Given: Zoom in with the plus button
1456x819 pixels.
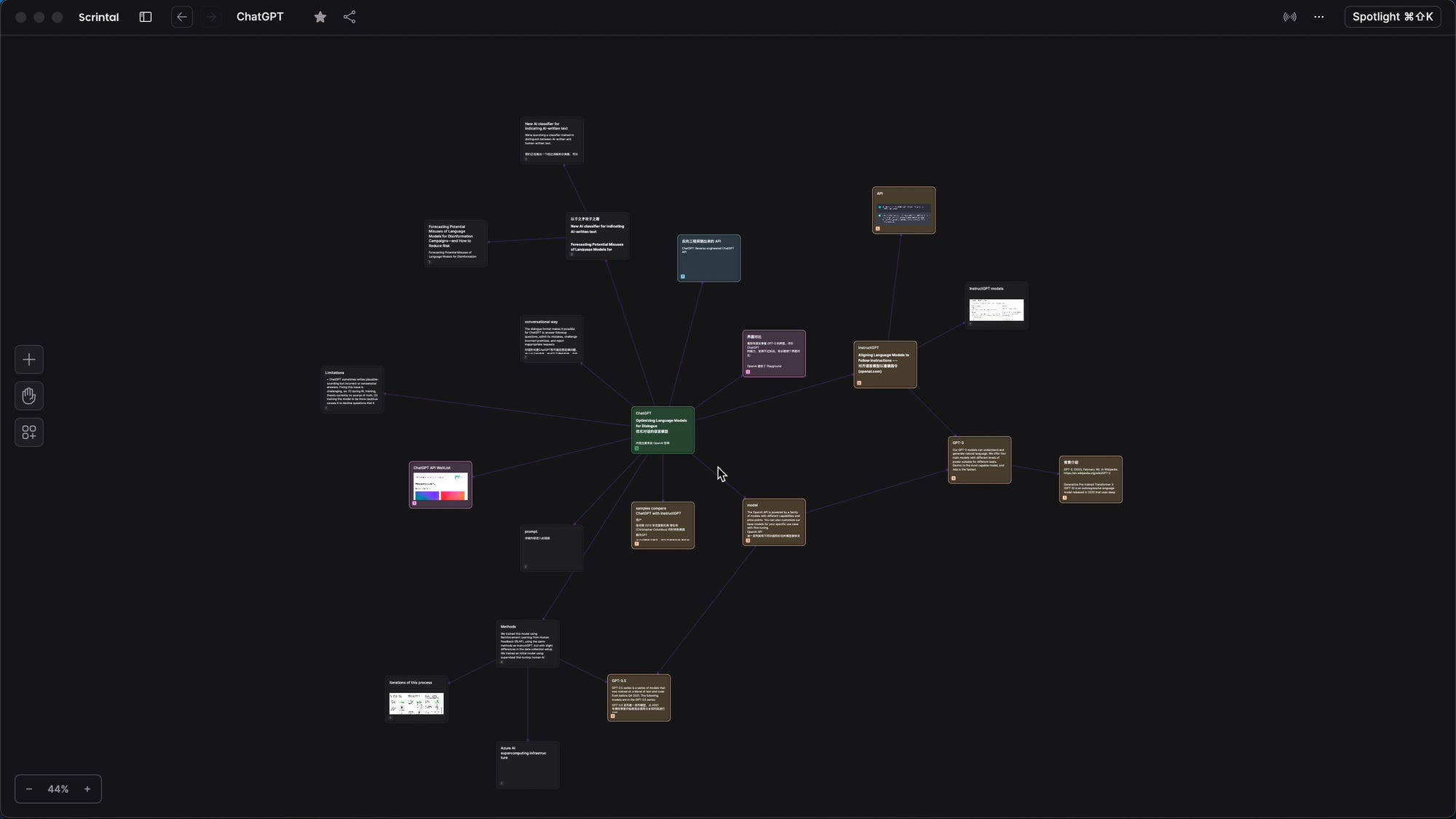Looking at the screenshot, I should (x=87, y=789).
